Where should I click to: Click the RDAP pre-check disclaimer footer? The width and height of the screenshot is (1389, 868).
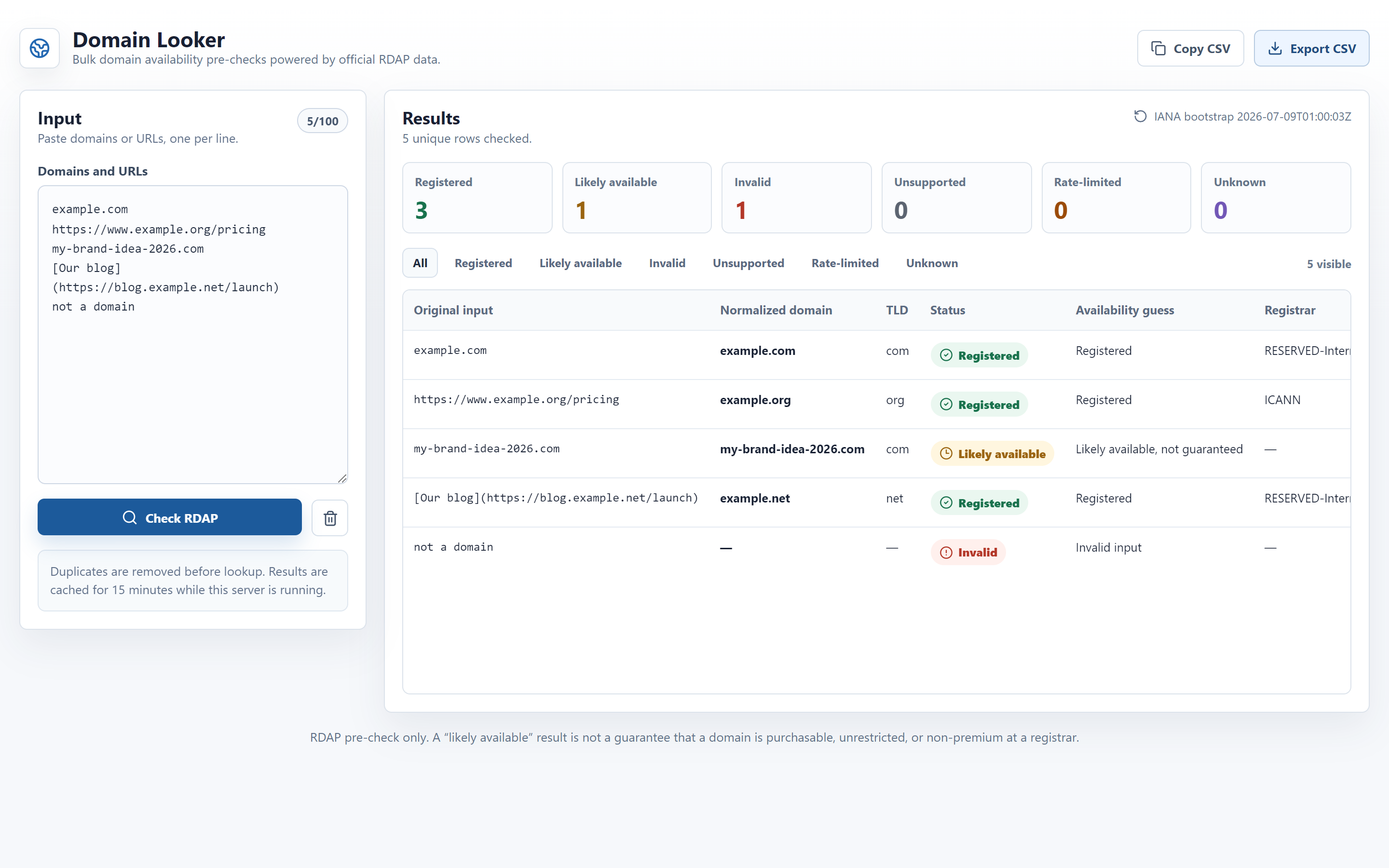(x=694, y=737)
